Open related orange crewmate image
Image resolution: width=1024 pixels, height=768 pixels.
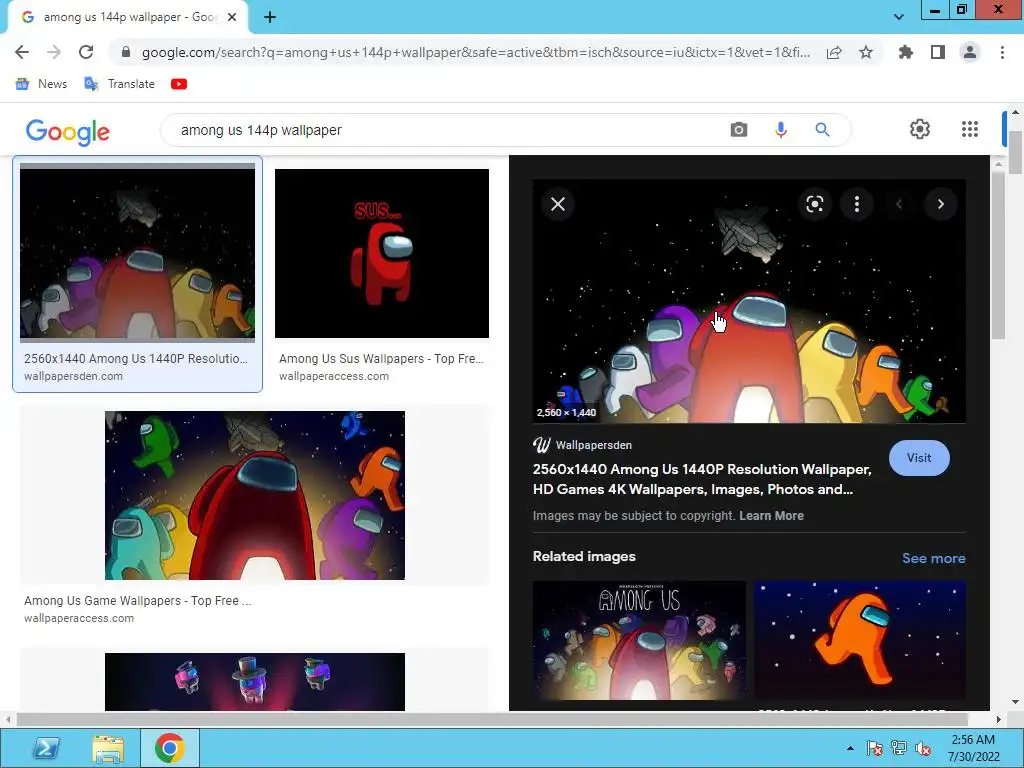(x=859, y=640)
